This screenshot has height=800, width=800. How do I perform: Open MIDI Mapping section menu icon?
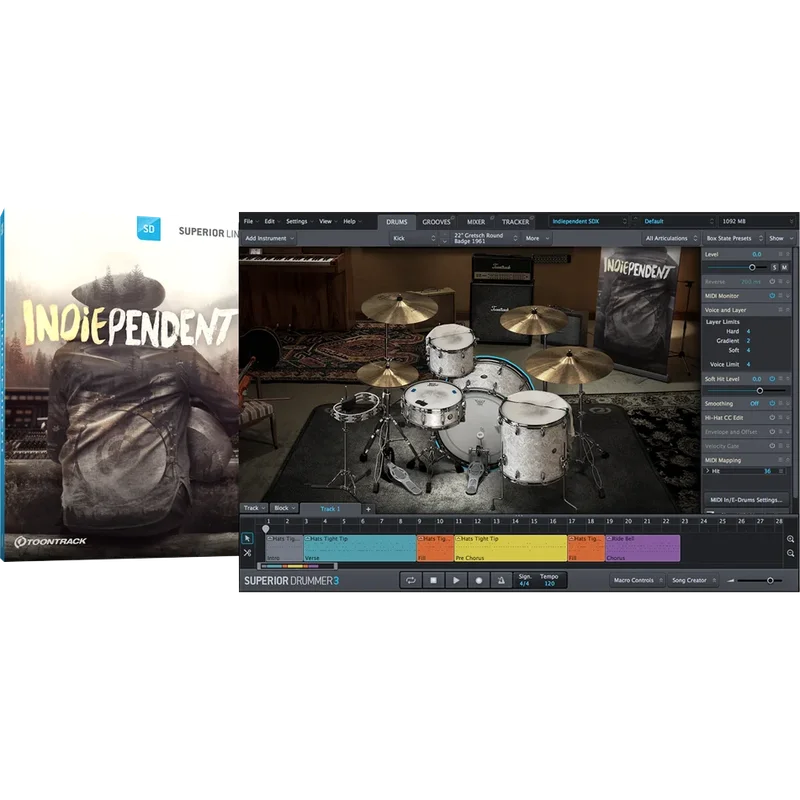point(780,460)
